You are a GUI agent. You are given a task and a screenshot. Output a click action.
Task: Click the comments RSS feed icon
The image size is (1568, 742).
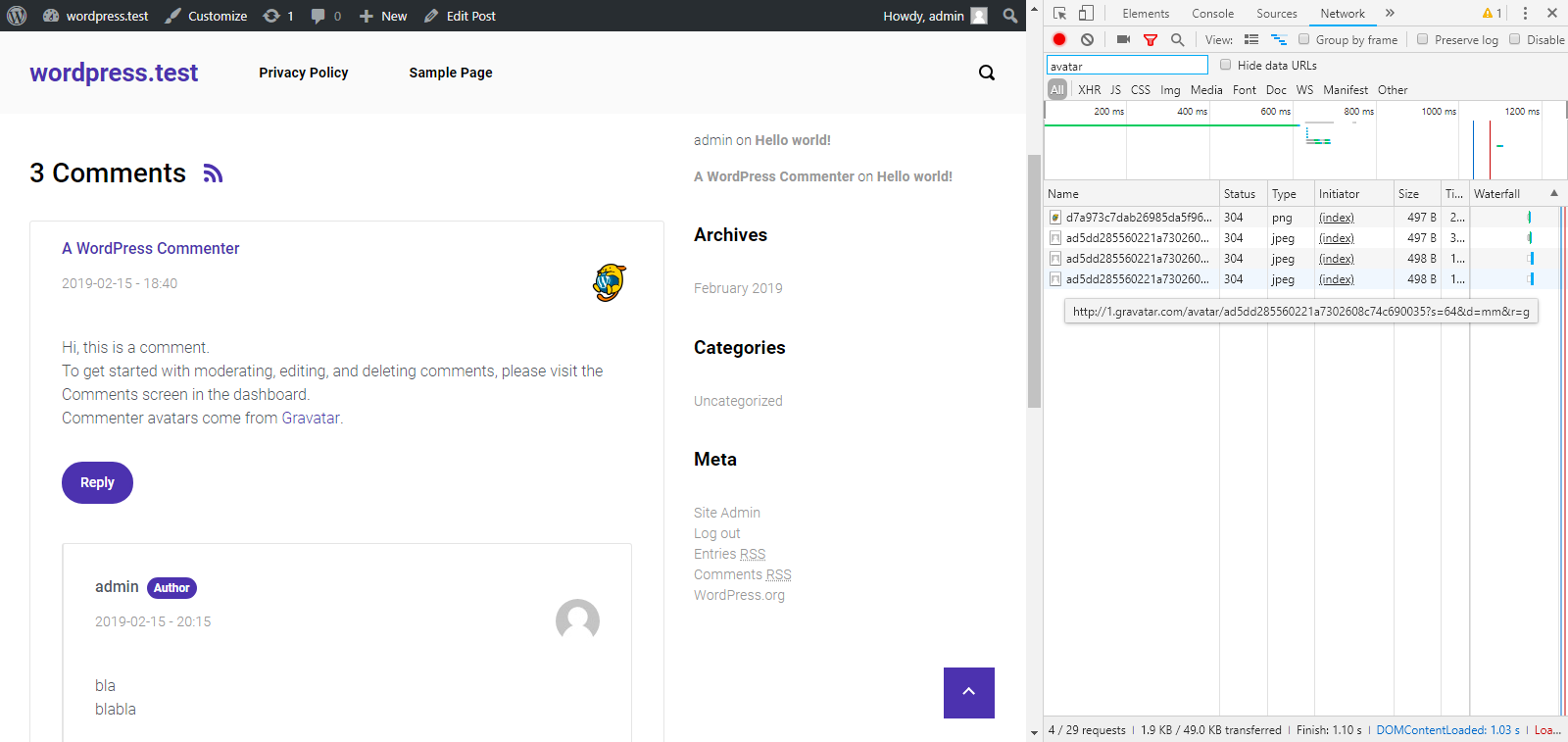tap(213, 173)
